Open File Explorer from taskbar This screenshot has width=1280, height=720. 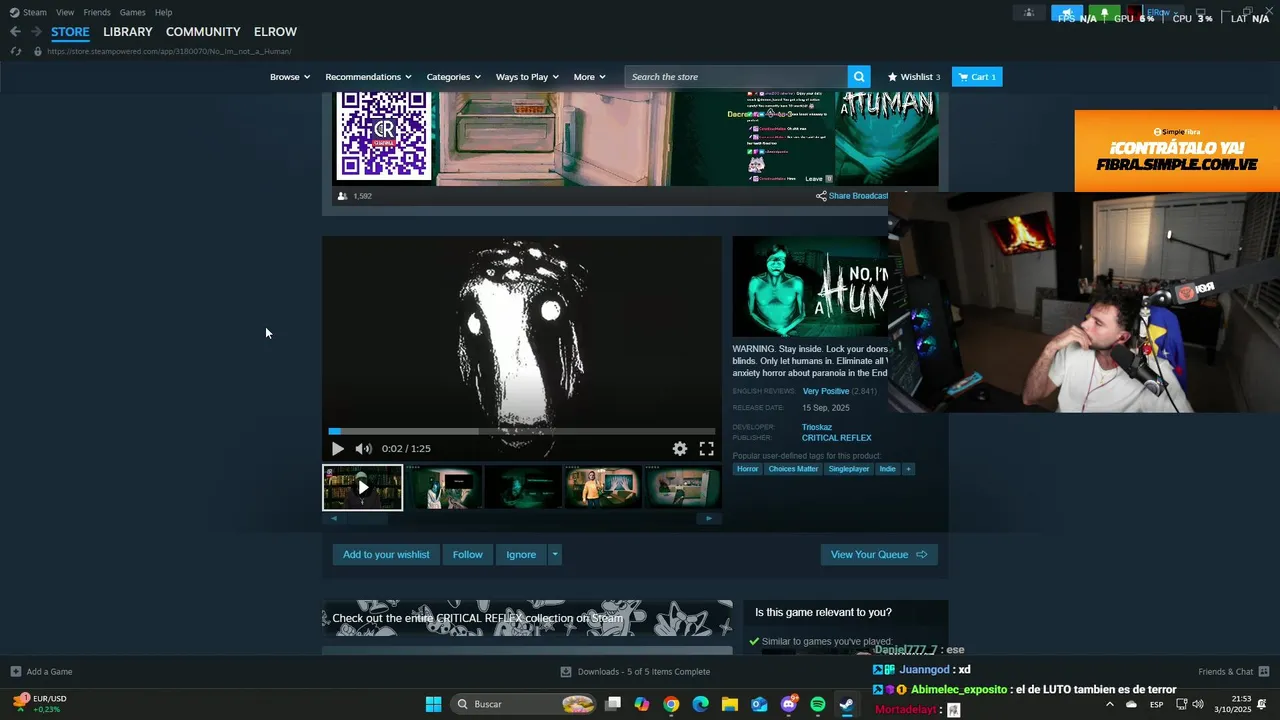729,704
